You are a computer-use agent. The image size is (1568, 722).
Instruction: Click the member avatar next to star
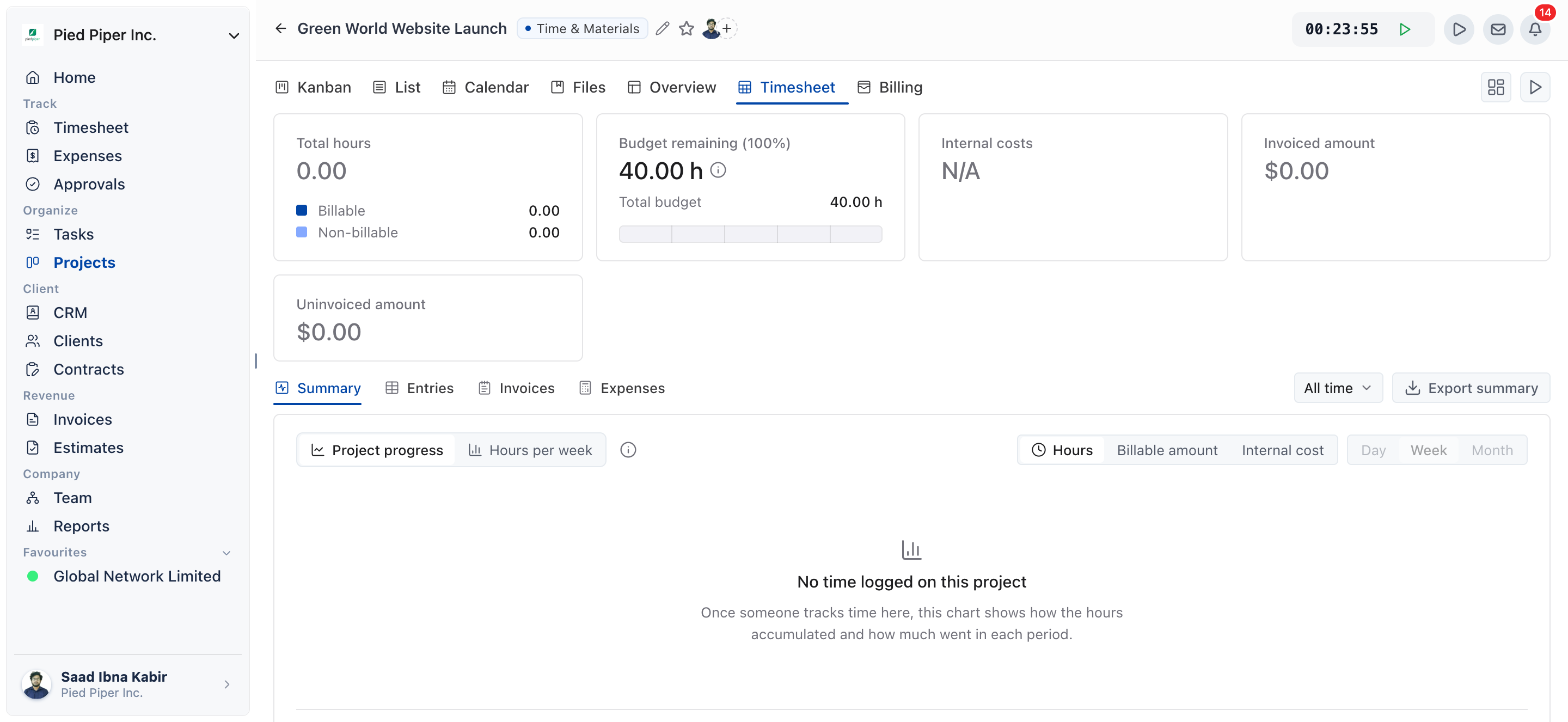coord(710,29)
